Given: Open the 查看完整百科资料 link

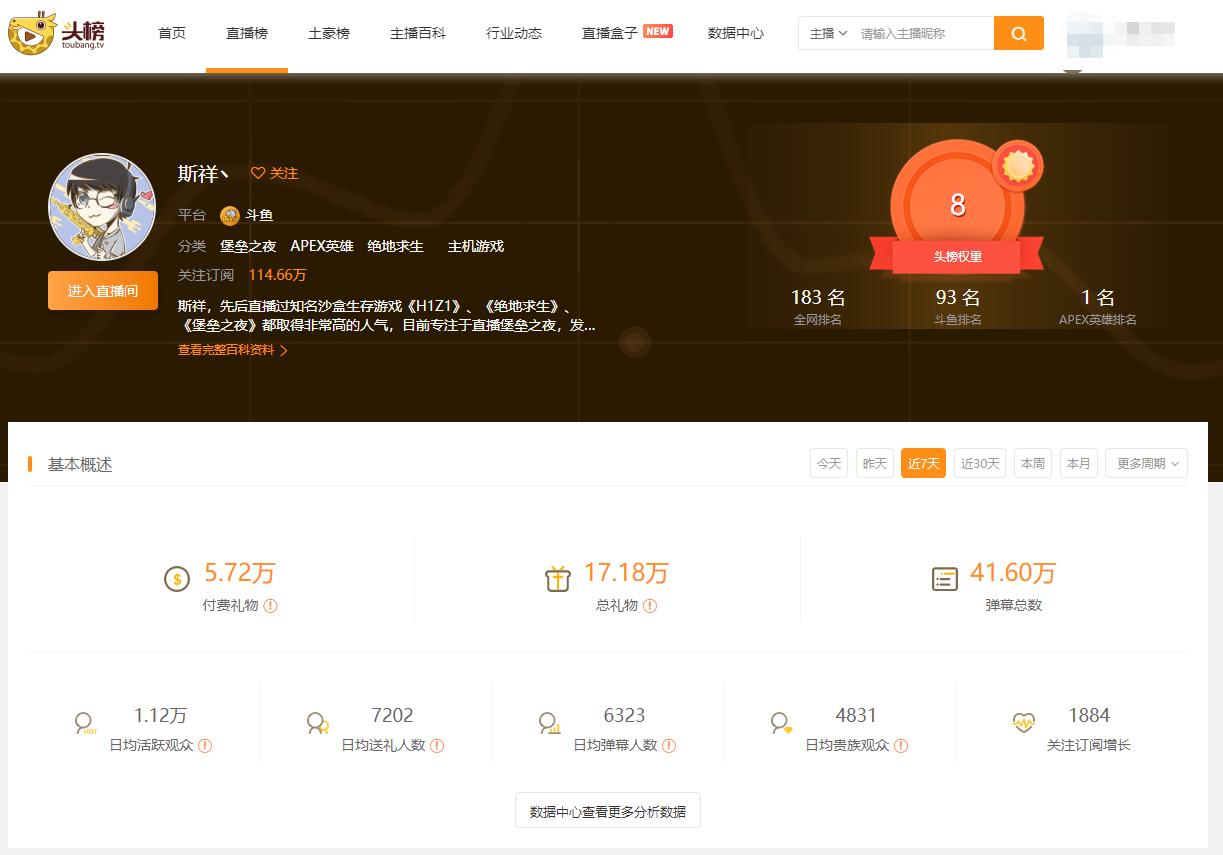Looking at the screenshot, I should [x=226, y=351].
